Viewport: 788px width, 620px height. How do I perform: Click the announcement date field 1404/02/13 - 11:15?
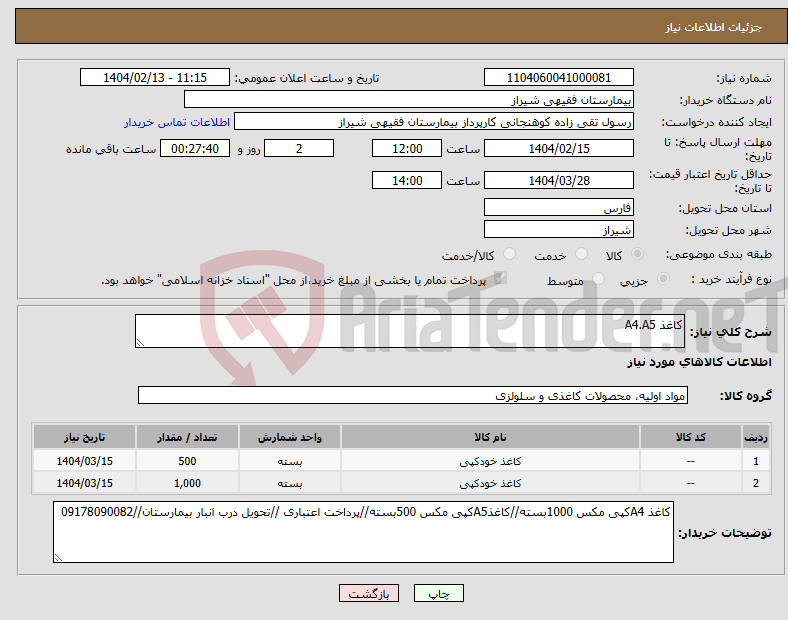[155, 77]
